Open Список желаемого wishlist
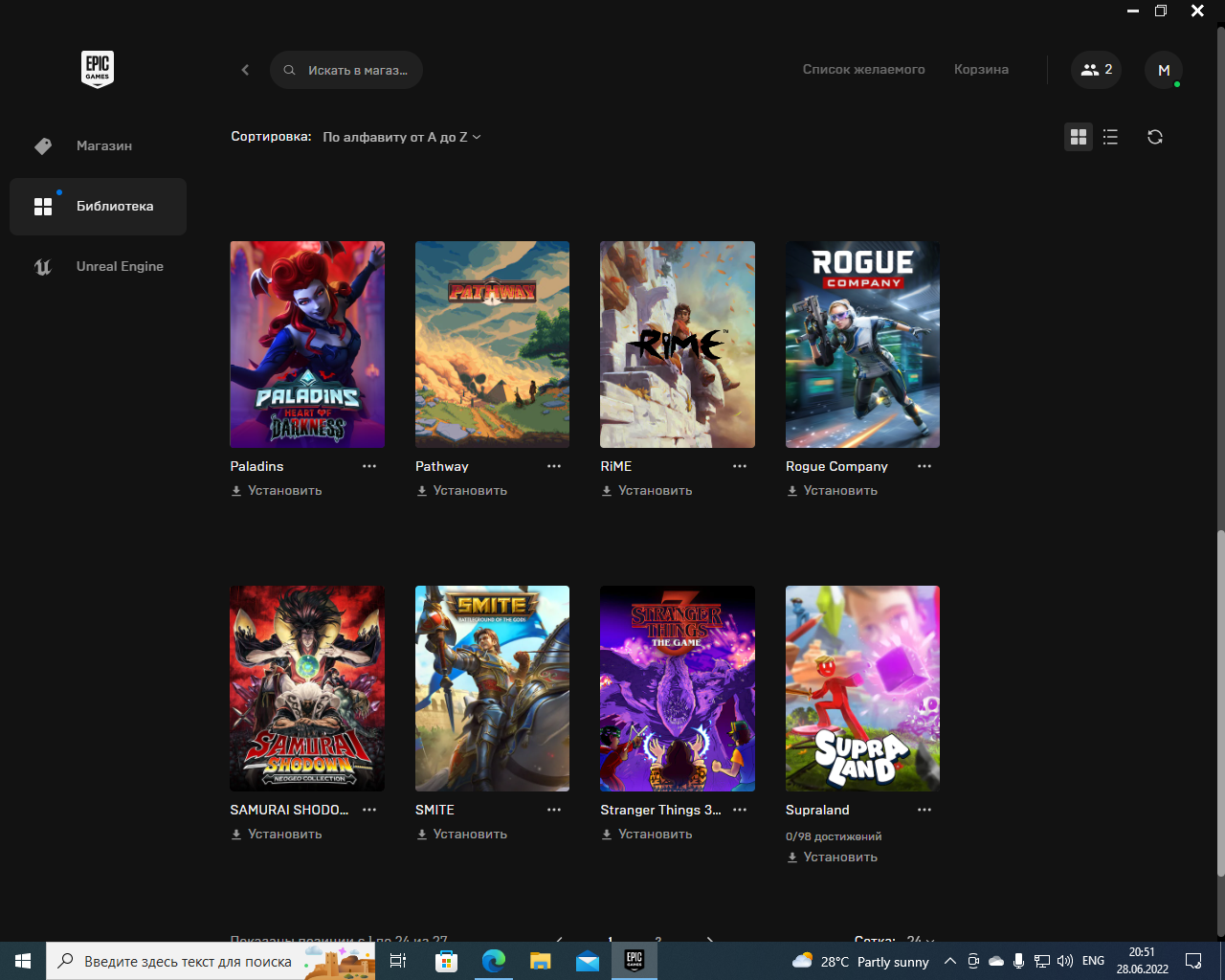 point(863,69)
